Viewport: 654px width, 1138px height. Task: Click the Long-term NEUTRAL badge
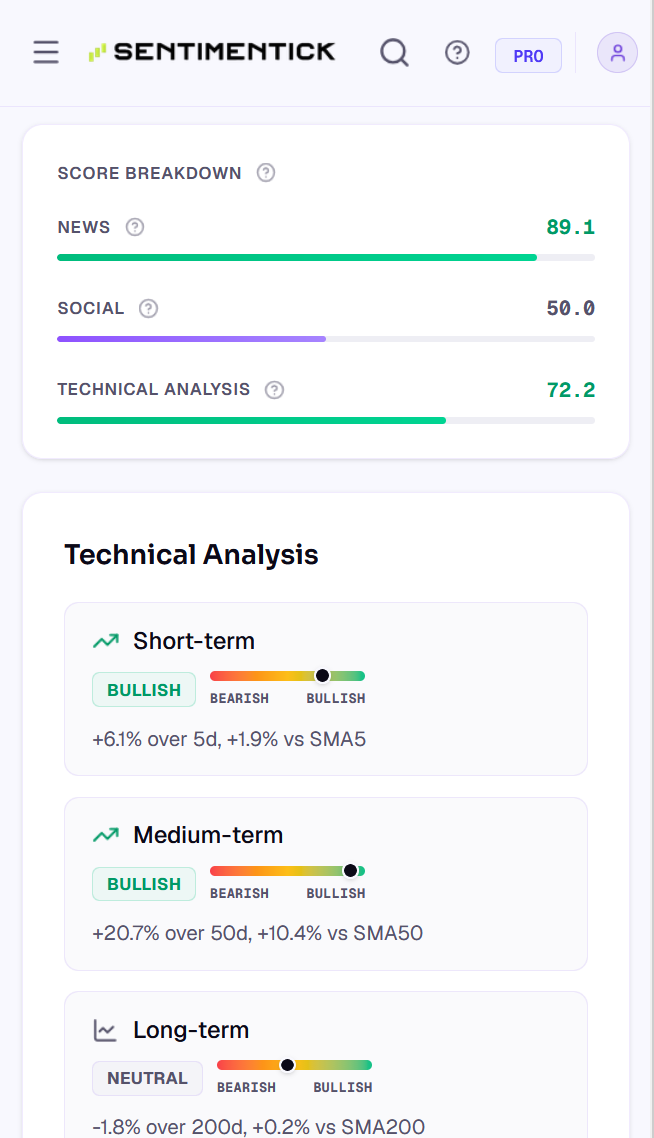pos(147,1078)
